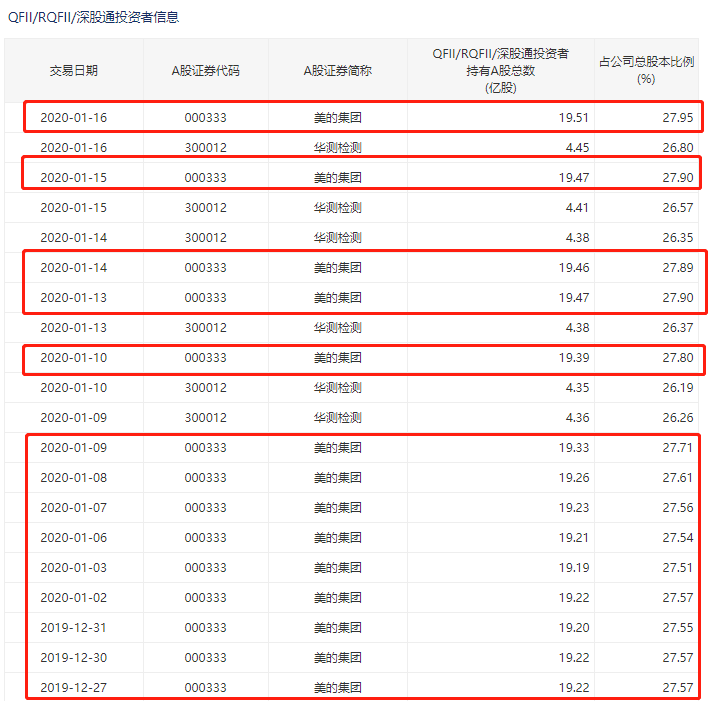
Task: Click percentage value 27.54
Action: pyautogui.click(x=677, y=538)
